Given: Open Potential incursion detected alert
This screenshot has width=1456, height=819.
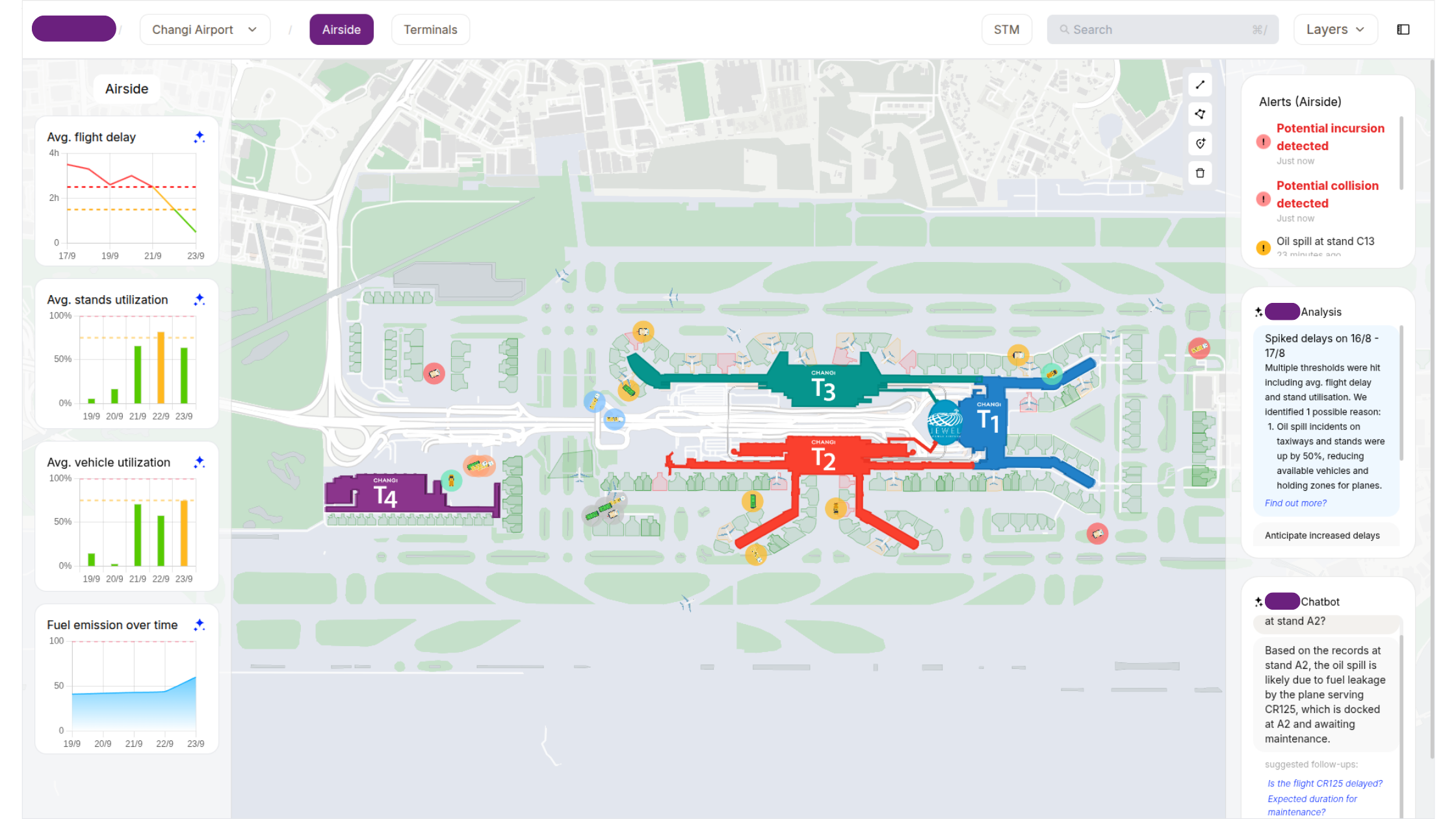Looking at the screenshot, I should [1330, 137].
